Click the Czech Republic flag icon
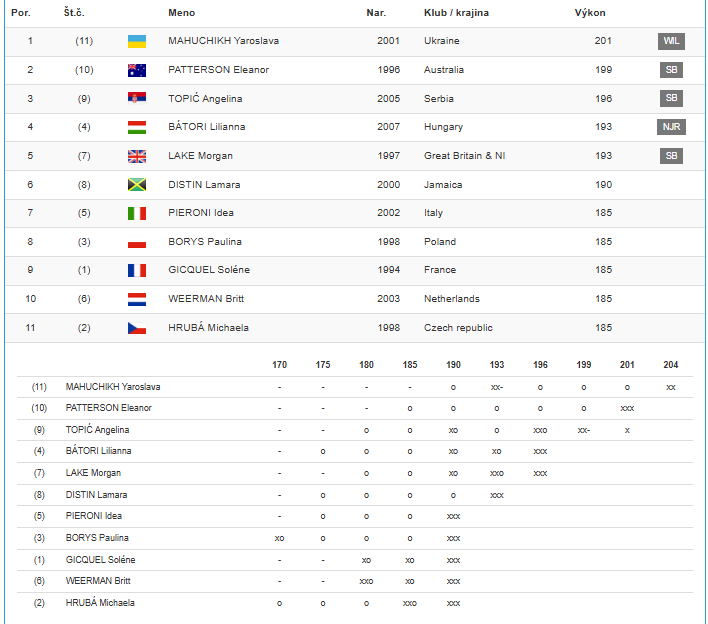The width and height of the screenshot is (708, 624). [137, 328]
